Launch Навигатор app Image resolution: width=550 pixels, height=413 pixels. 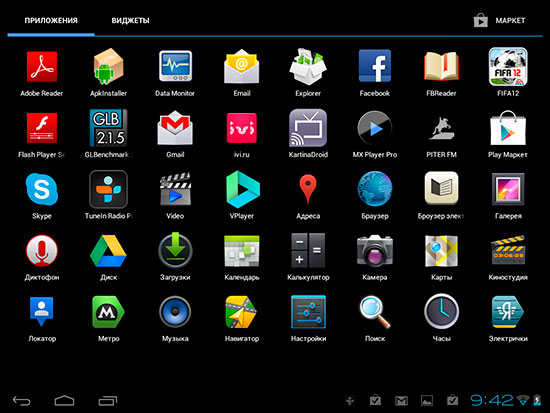242,312
